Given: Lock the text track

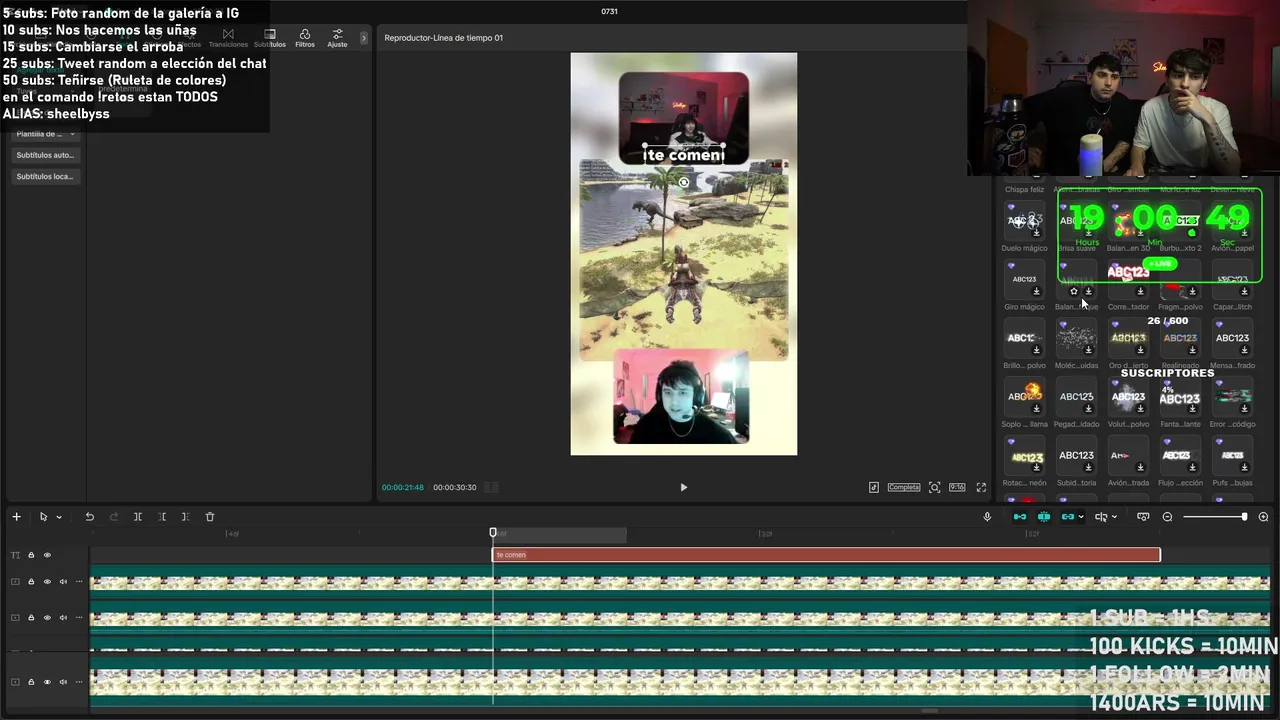Looking at the screenshot, I should [31, 555].
